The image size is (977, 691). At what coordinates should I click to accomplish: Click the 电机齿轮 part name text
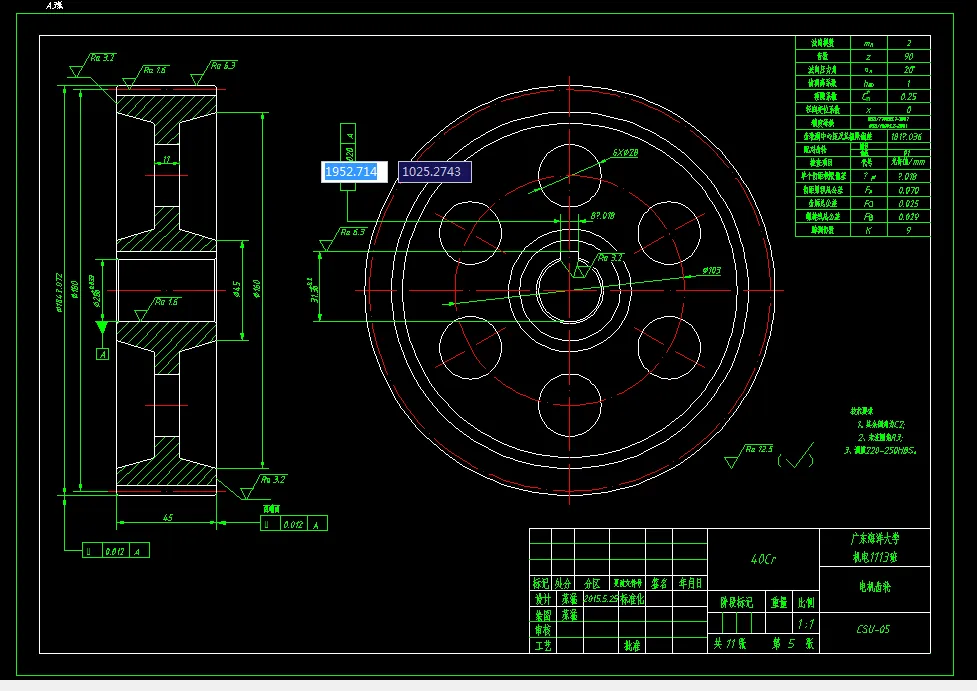click(875, 586)
